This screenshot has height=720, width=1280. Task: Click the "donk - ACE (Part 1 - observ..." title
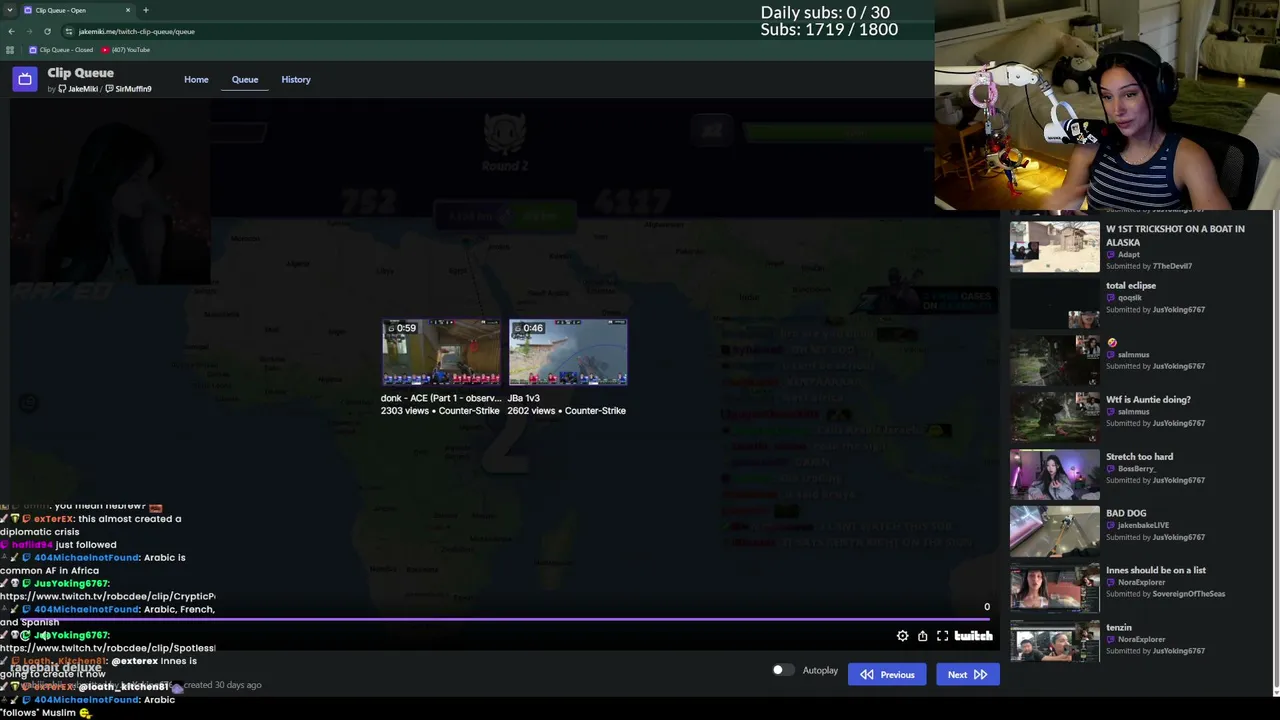[441, 398]
